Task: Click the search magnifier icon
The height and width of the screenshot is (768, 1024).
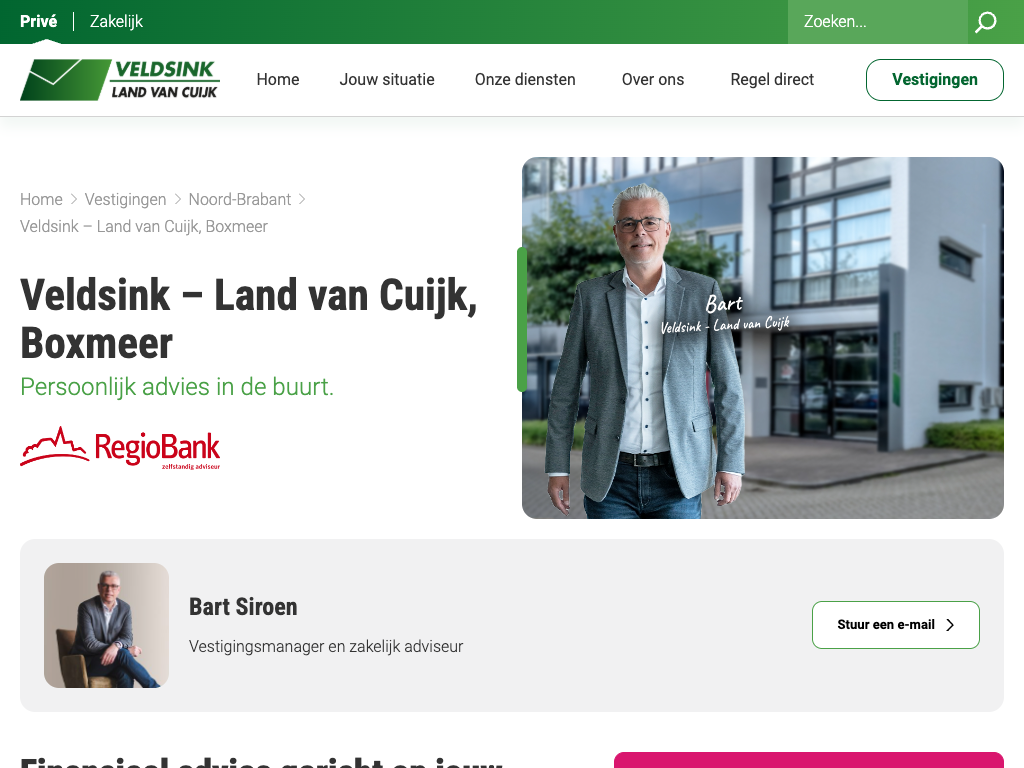Action: click(x=985, y=22)
